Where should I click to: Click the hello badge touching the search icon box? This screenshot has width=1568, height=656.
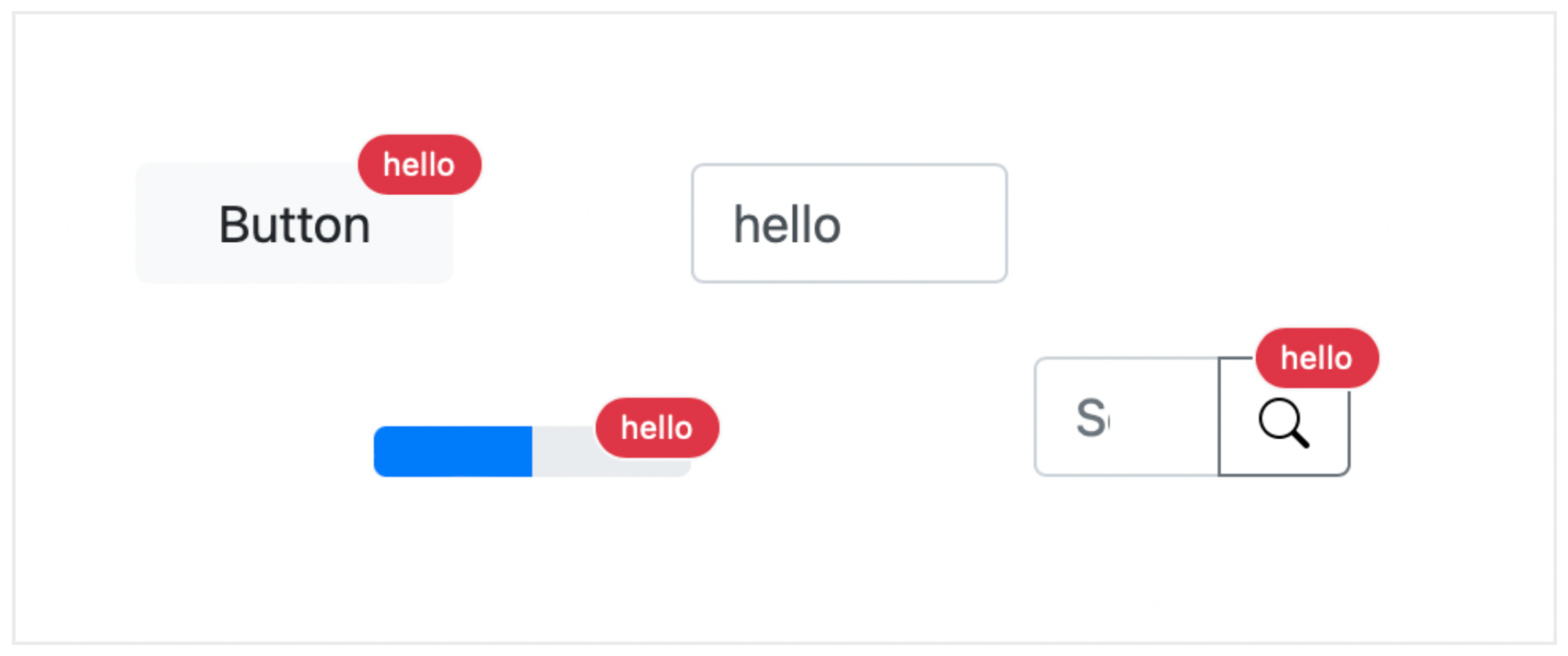1315,357
